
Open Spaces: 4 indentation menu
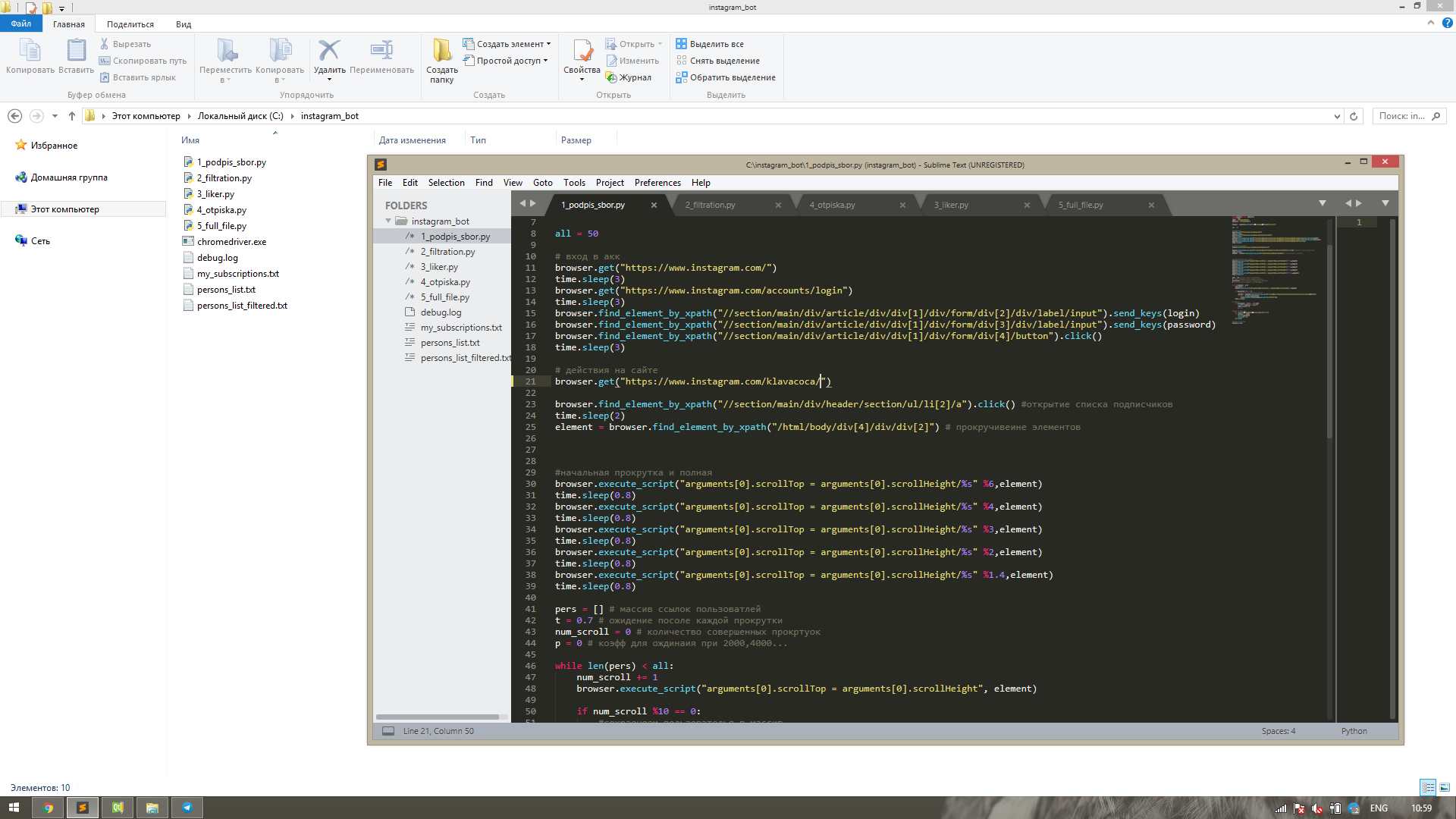pos(1279,731)
